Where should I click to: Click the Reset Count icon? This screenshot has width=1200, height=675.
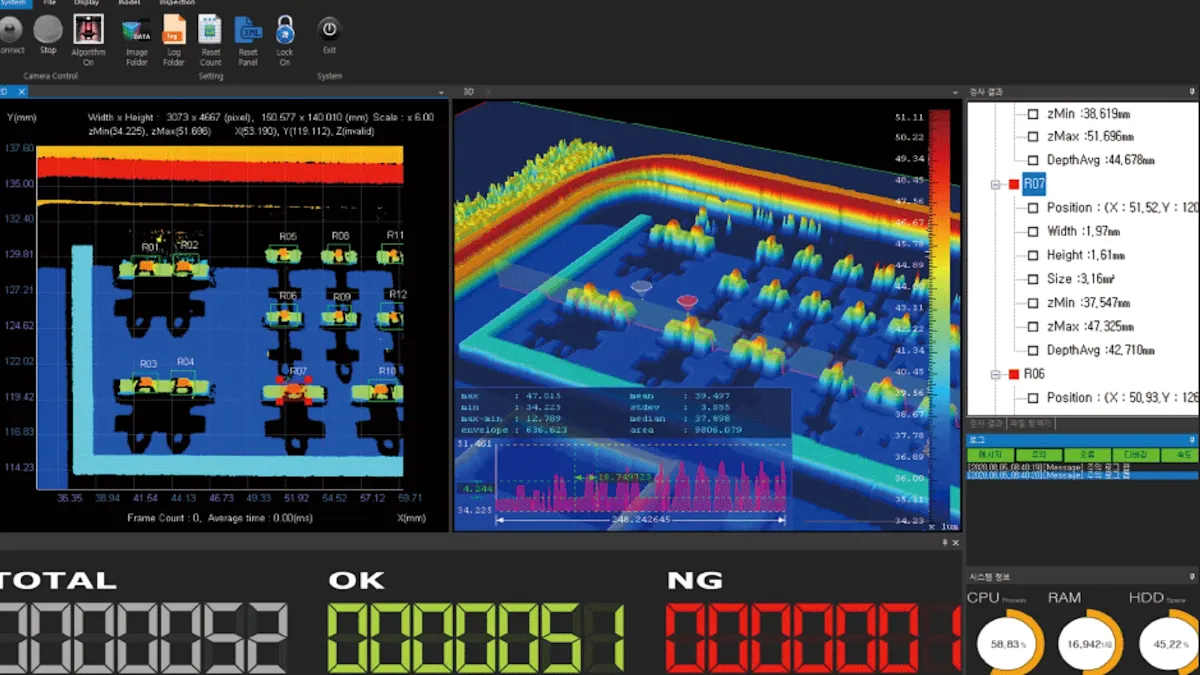click(x=210, y=29)
